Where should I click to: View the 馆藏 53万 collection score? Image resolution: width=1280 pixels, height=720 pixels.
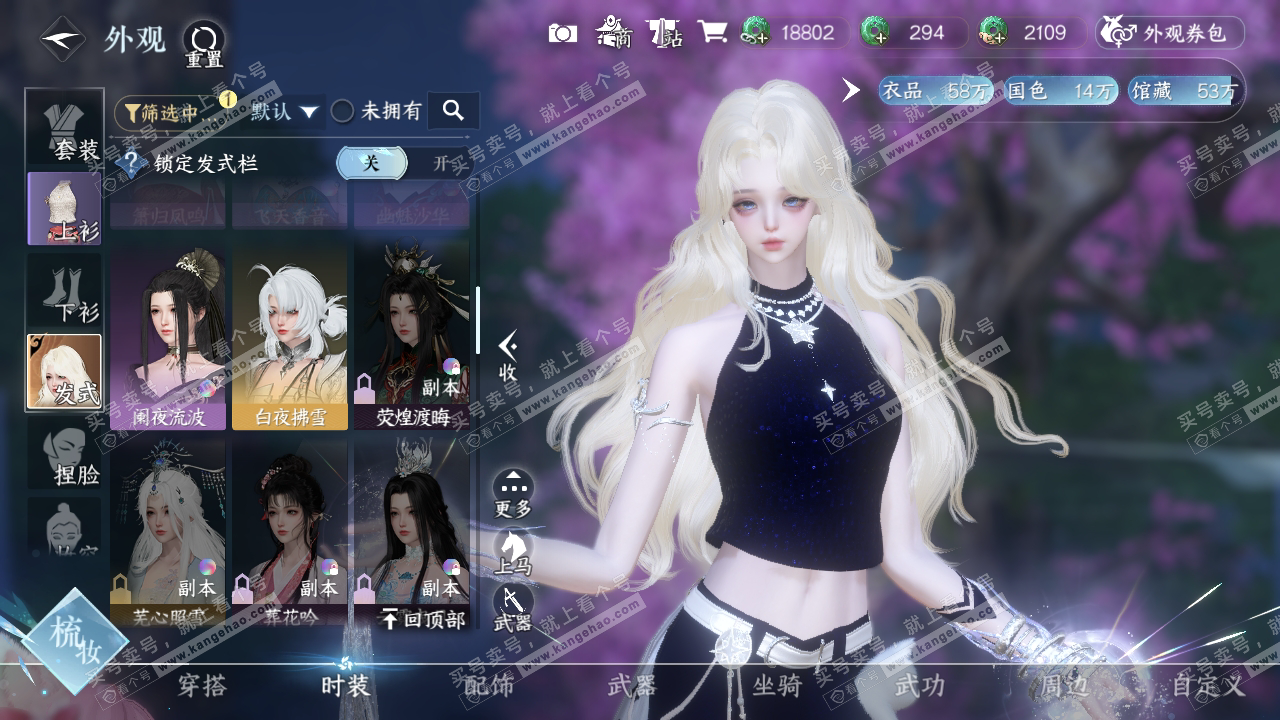tap(1184, 90)
